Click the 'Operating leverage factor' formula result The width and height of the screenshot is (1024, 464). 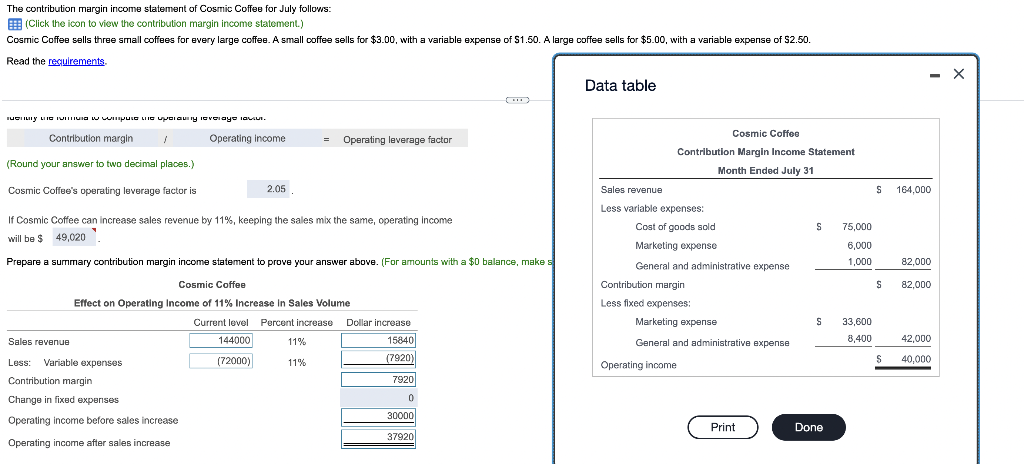coord(397,140)
